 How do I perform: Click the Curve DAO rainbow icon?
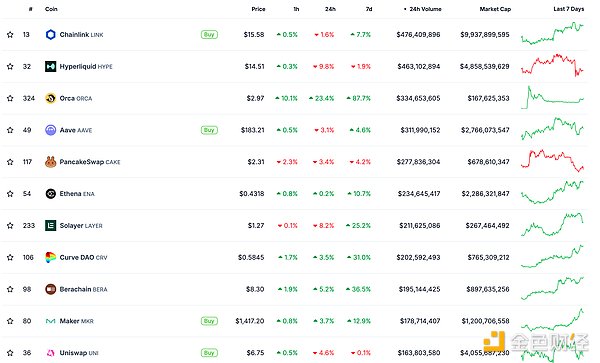(51, 257)
